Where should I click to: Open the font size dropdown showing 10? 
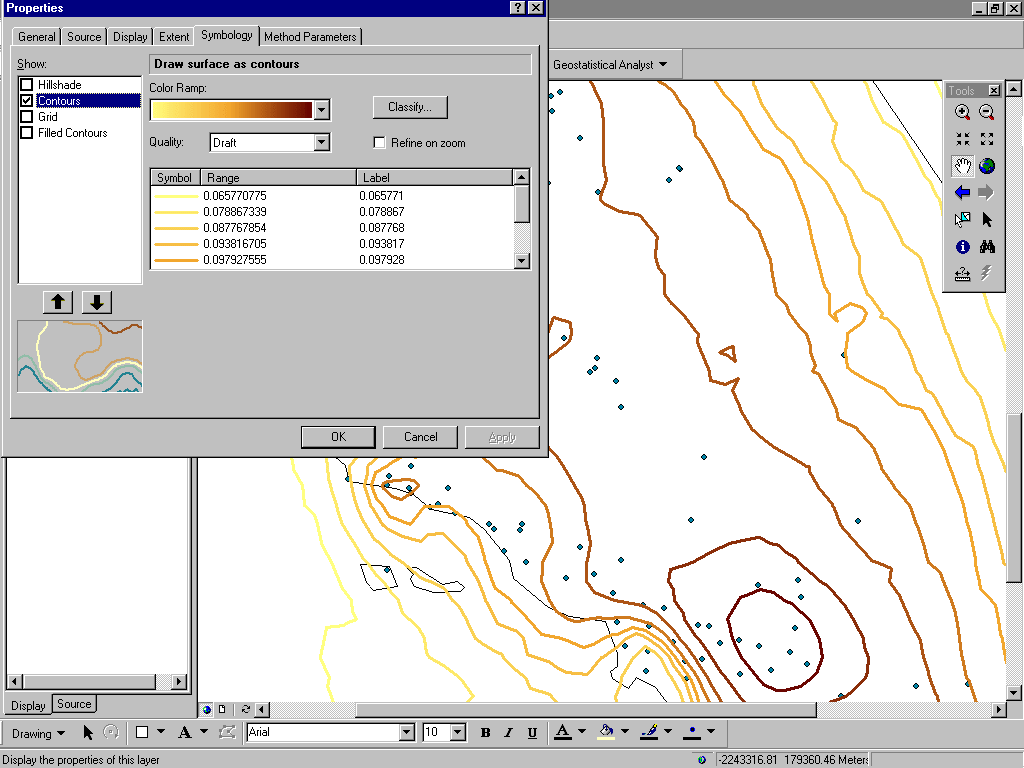[459, 732]
